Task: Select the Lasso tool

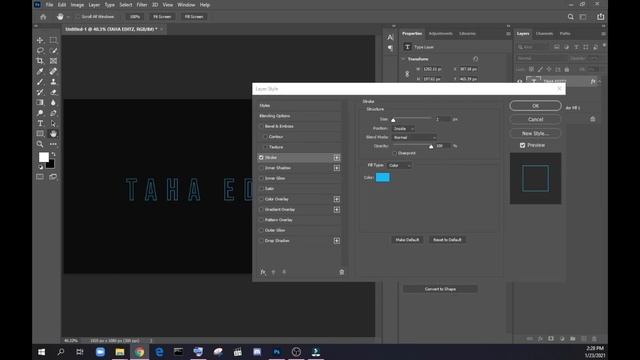Action: (40, 51)
